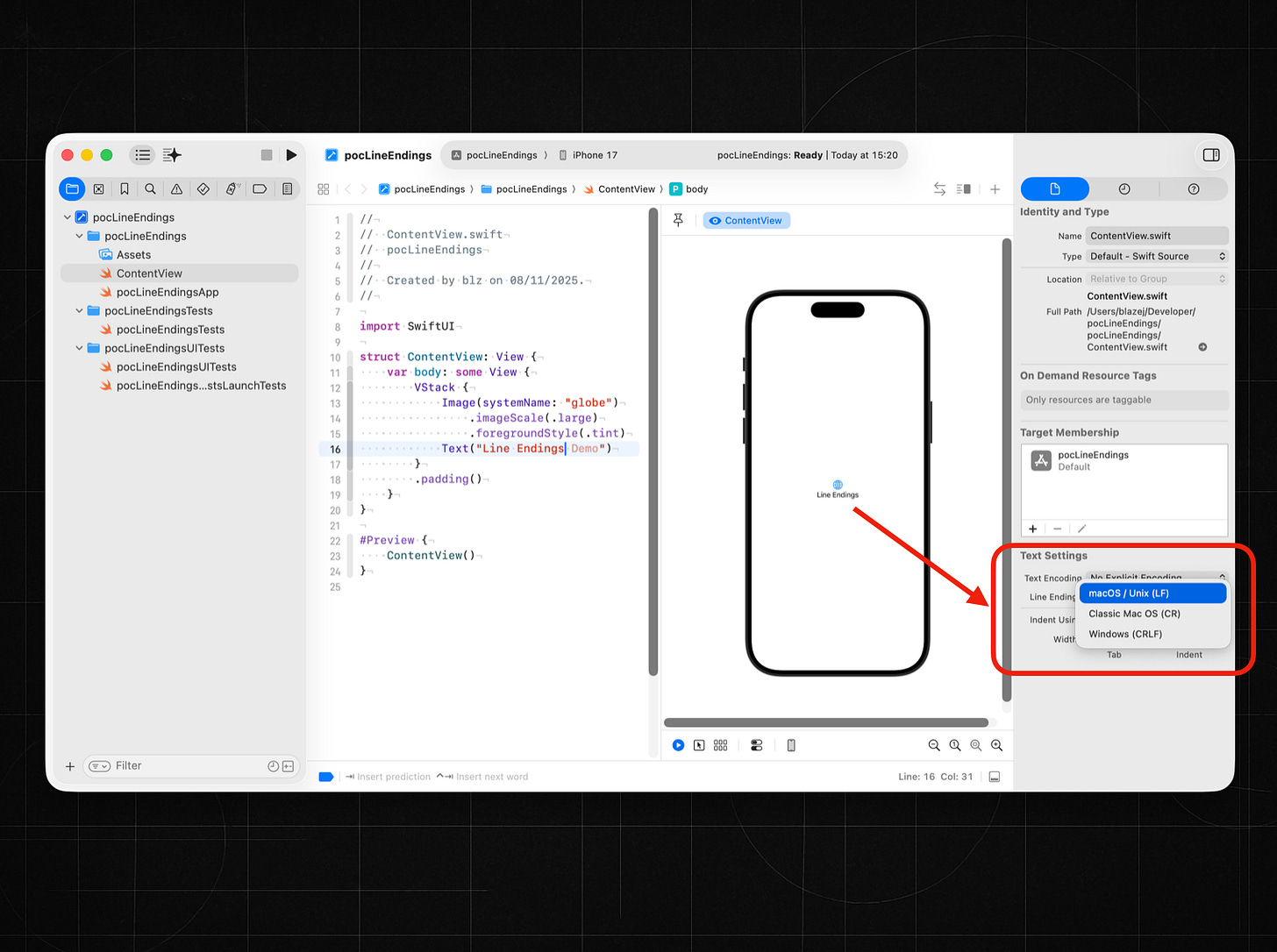The height and width of the screenshot is (952, 1277).
Task: Go back in editor history
Action: coord(347,189)
